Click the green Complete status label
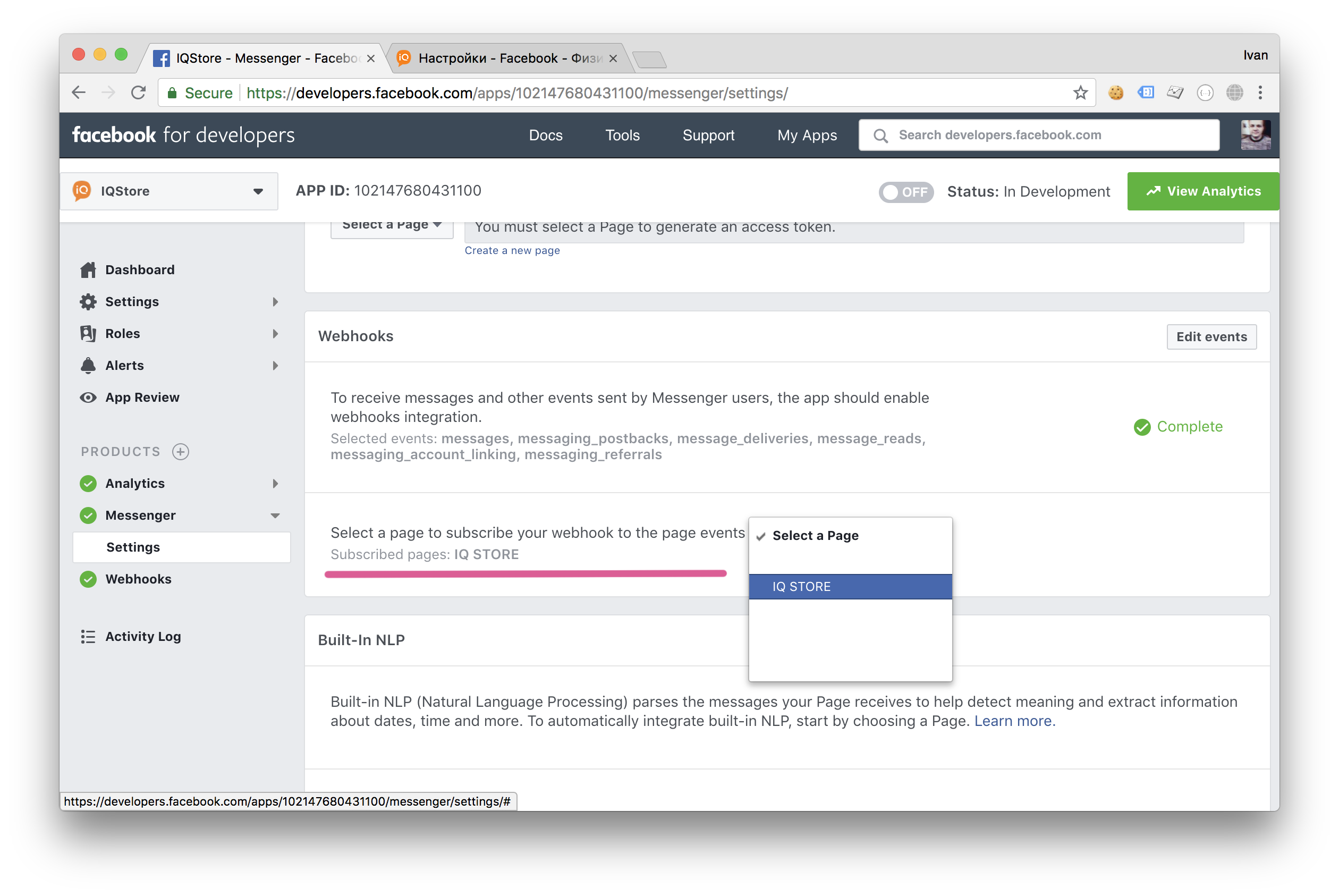 click(x=1178, y=427)
